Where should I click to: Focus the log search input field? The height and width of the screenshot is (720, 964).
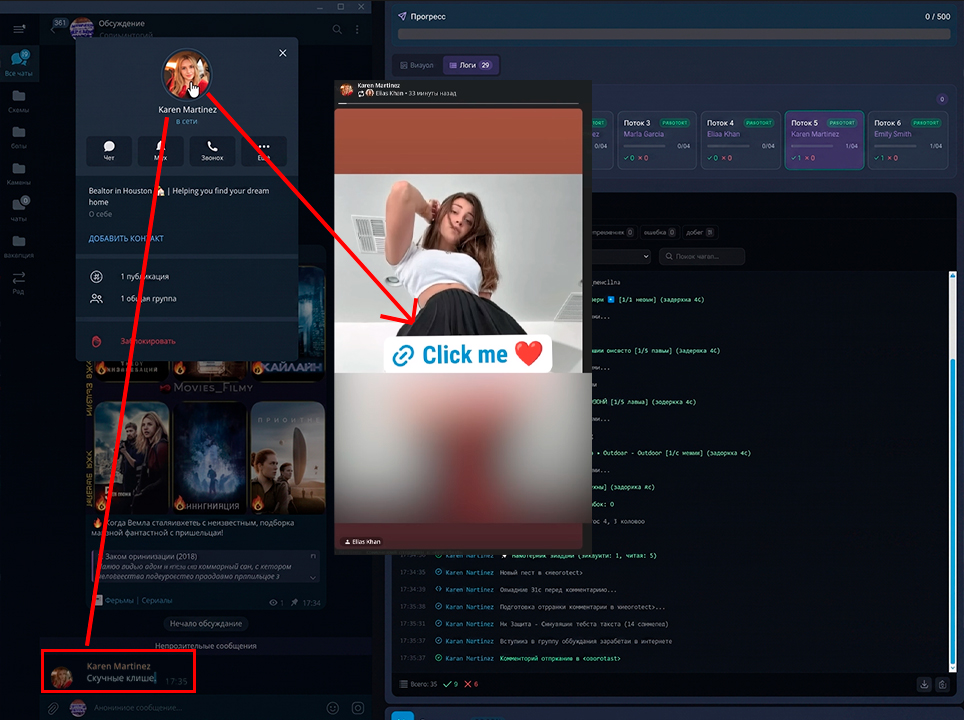point(702,256)
